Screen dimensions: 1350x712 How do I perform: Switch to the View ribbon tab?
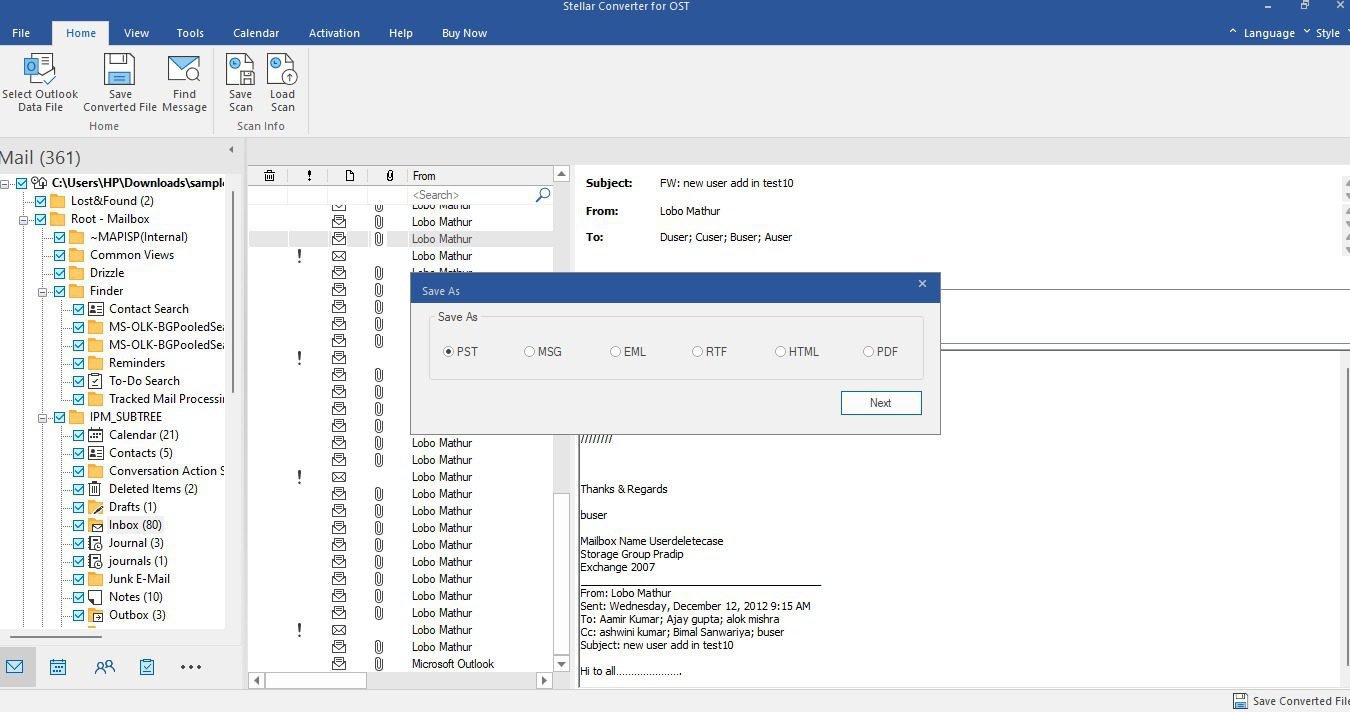(x=136, y=33)
